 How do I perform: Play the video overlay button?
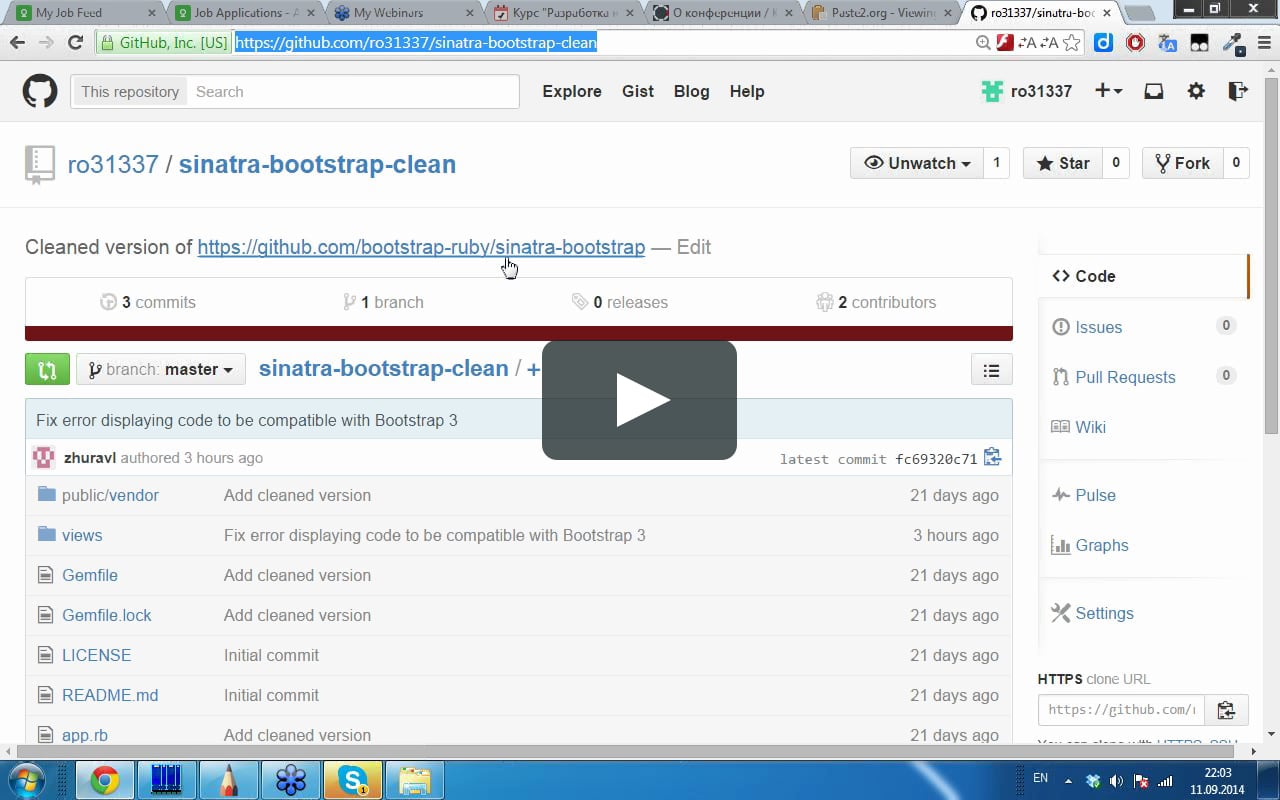pyautogui.click(x=640, y=400)
